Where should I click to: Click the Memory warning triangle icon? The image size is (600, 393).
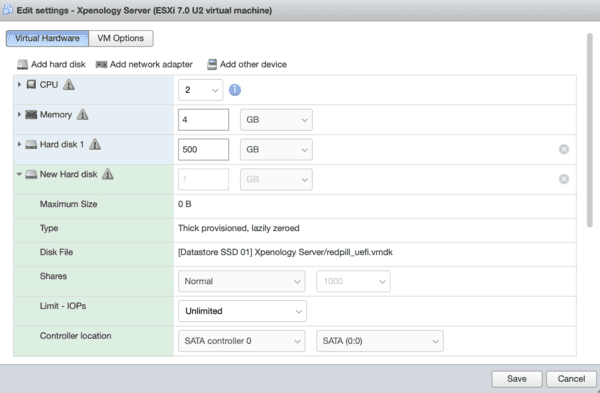pyautogui.click(x=82, y=114)
